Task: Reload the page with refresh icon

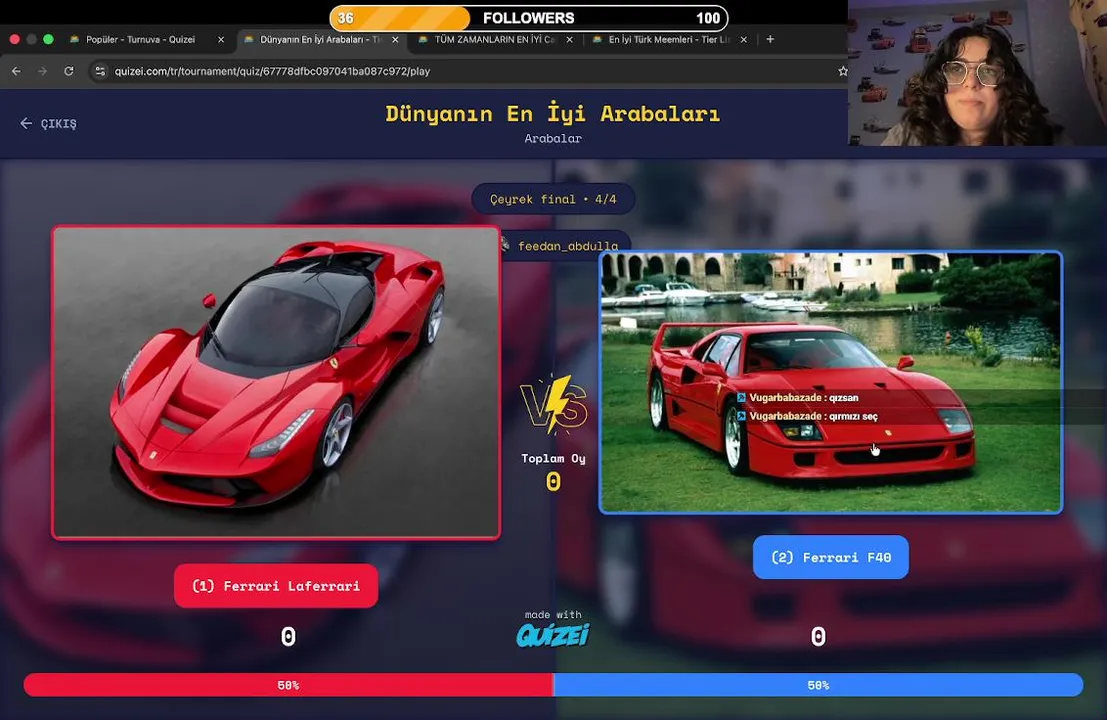Action: [68, 71]
